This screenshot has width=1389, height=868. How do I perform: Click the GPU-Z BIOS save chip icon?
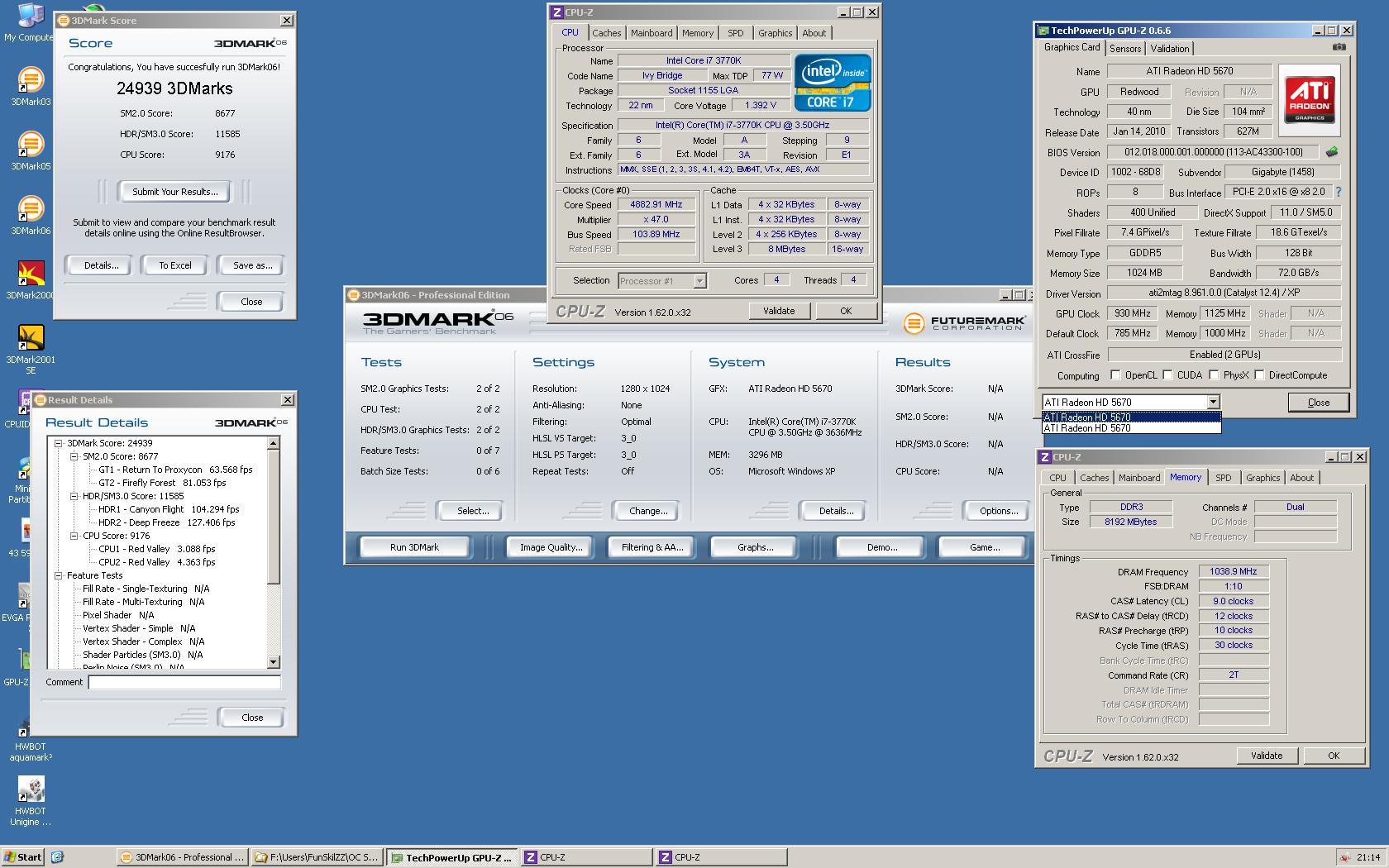(x=1331, y=152)
